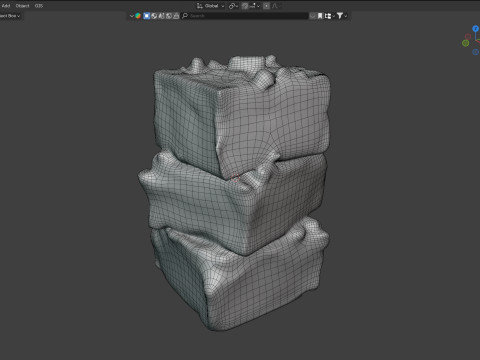Open the pivot point link dropdown
Viewport: 480px width, 360px height.
[x=232, y=6]
